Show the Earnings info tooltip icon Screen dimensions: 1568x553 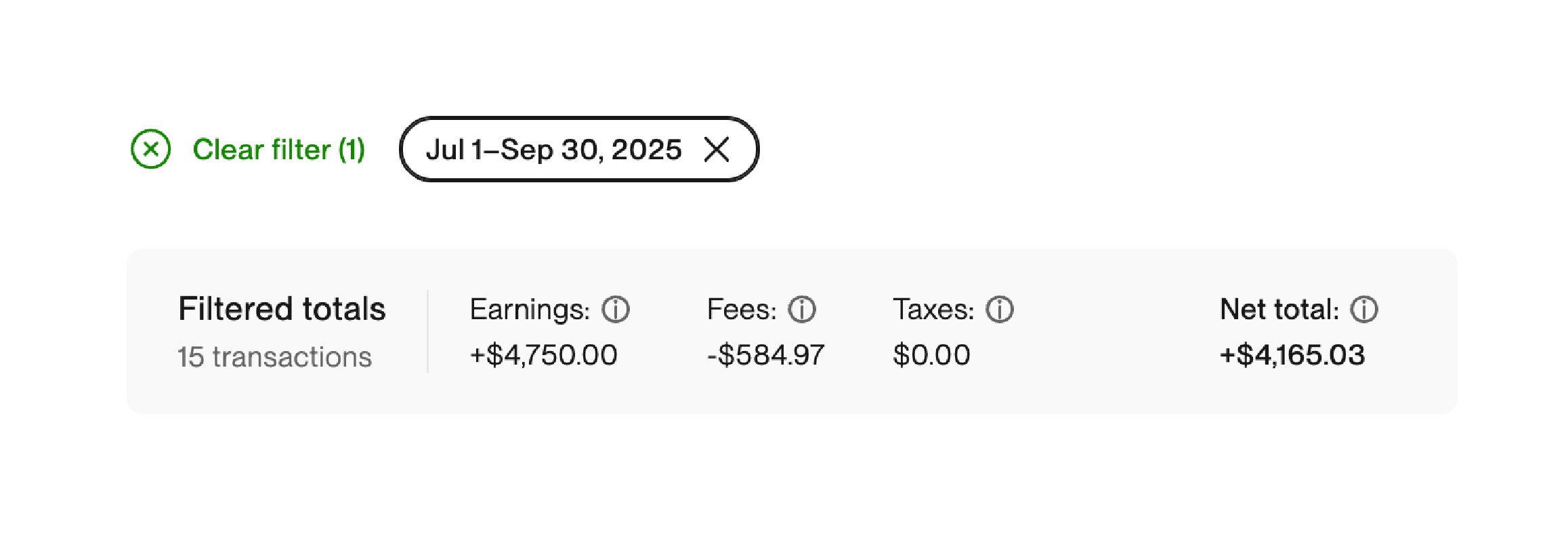click(616, 310)
